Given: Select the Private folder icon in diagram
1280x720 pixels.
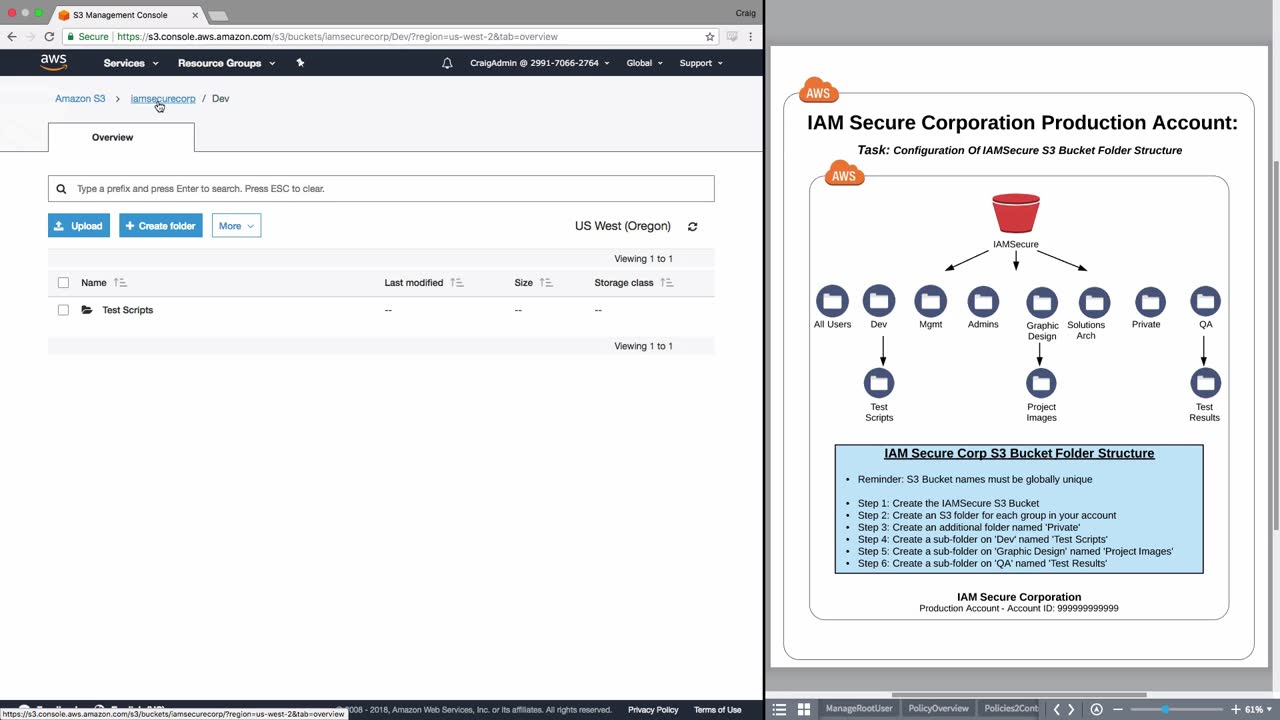Looking at the screenshot, I should pos(1150,301).
